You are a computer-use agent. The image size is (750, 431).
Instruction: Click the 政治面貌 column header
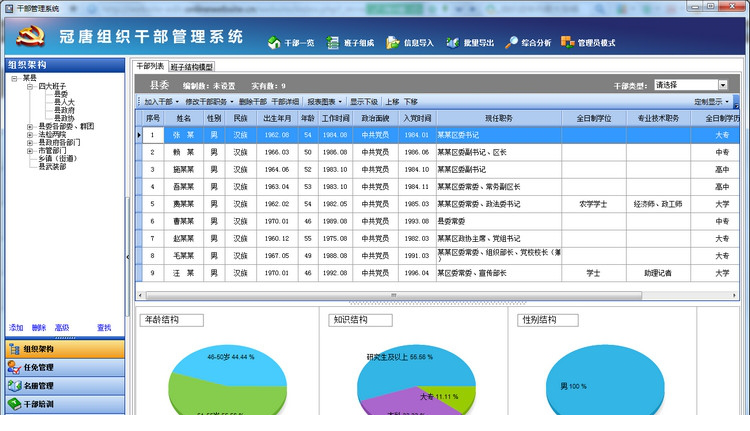pyautogui.click(x=375, y=118)
